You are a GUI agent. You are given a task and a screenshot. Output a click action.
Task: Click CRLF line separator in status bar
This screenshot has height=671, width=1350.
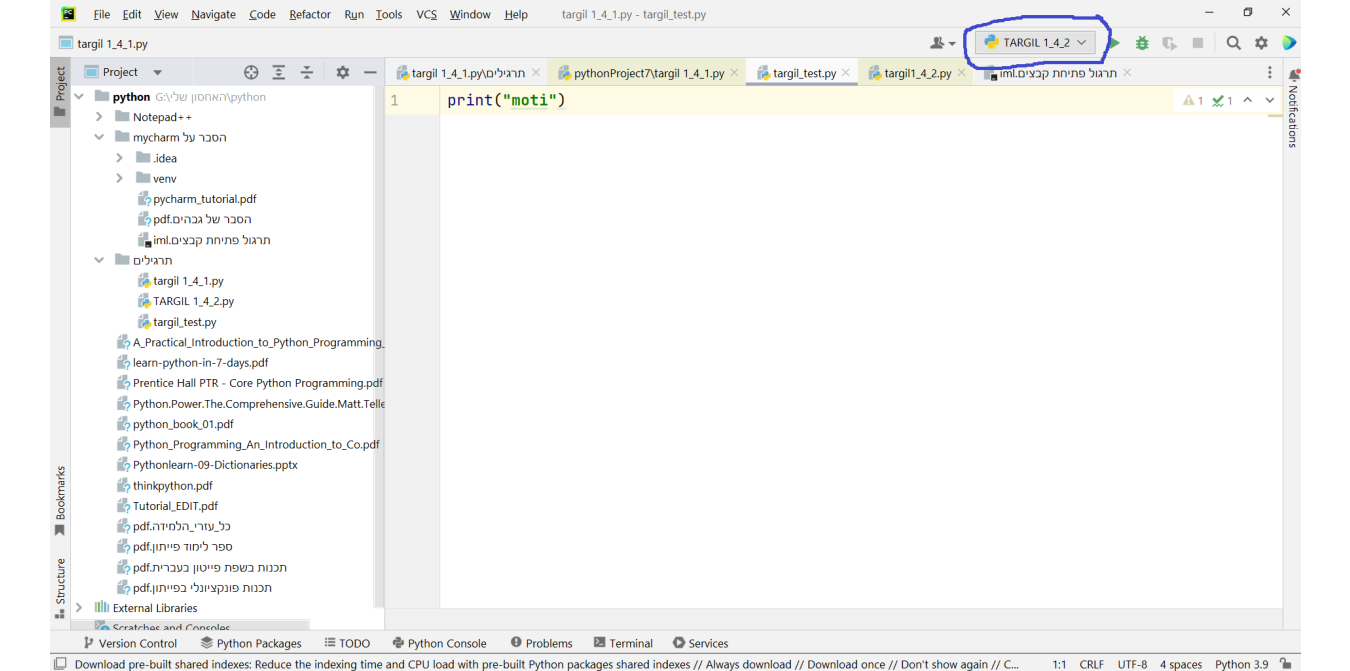tap(1091, 664)
